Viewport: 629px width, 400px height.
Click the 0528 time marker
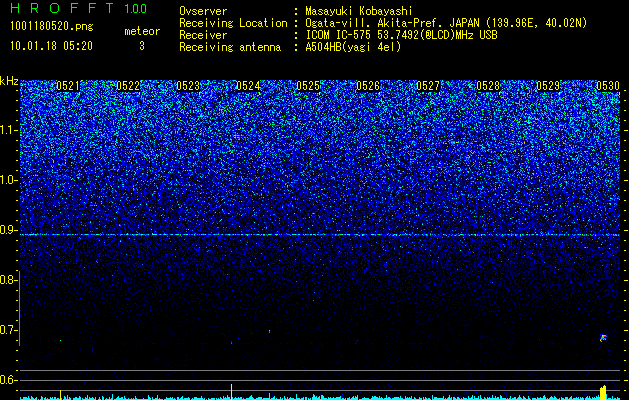coord(488,86)
